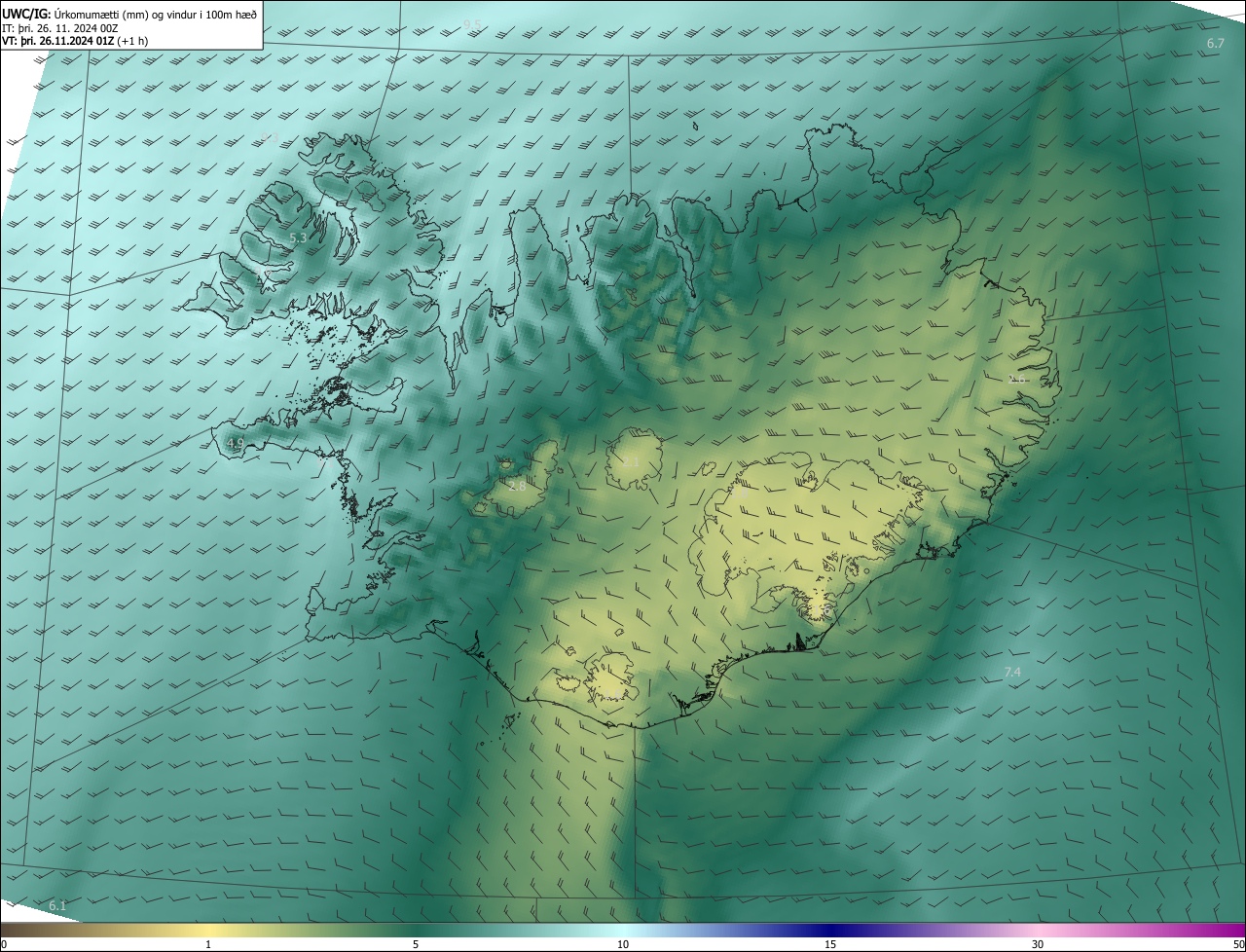This screenshot has height=952, width=1246.
Task: Click the initial time line "IT: þri. 26. 11. 2024 00Z"
Action: tap(61, 27)
